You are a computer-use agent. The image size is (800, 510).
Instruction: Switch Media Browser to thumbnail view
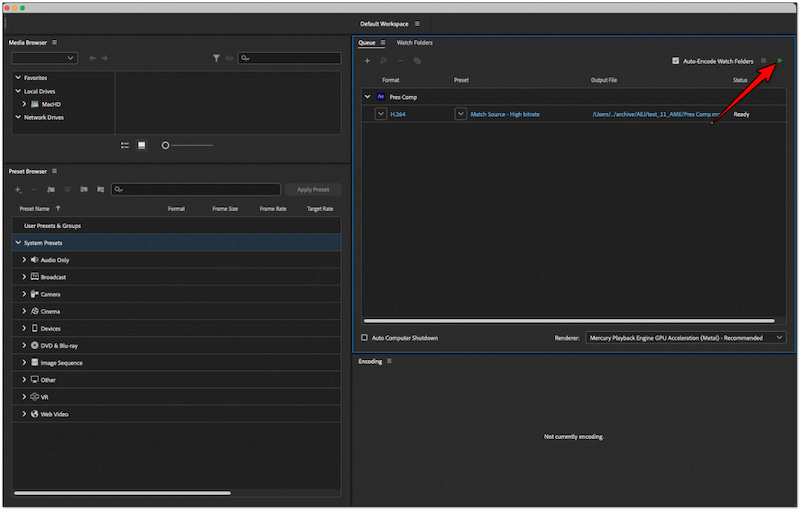tap(142, 145)
